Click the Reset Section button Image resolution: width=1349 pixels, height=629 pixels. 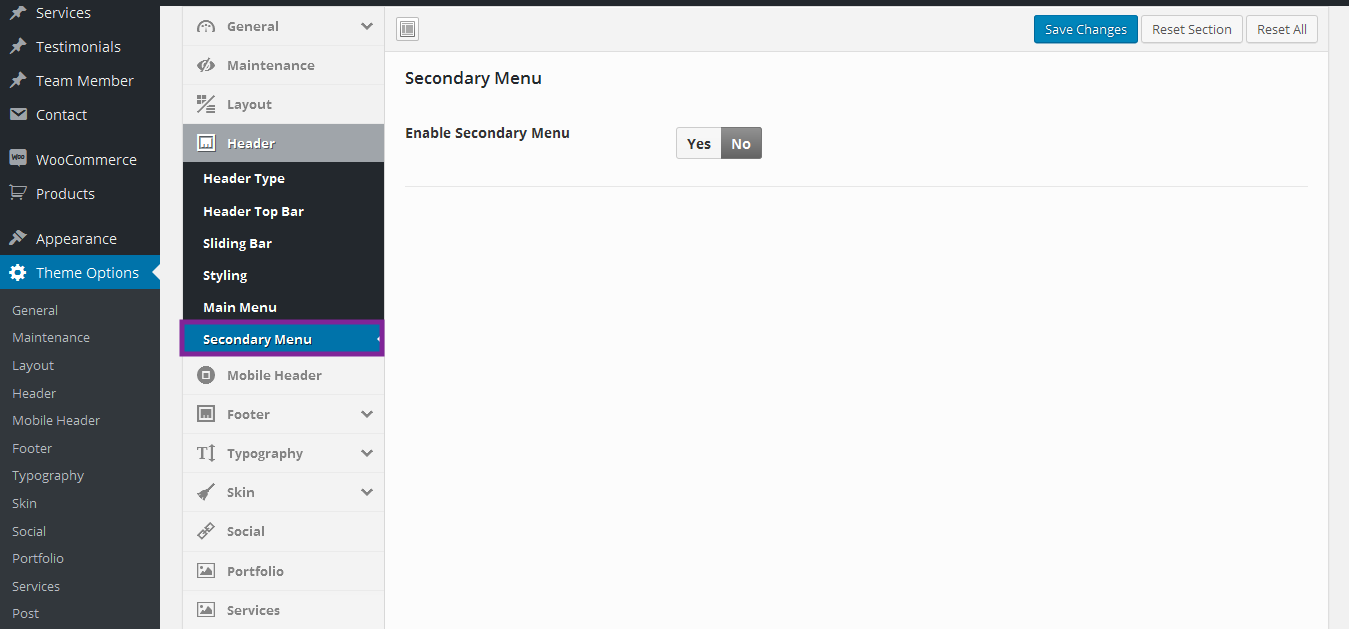pos(1191,29)
